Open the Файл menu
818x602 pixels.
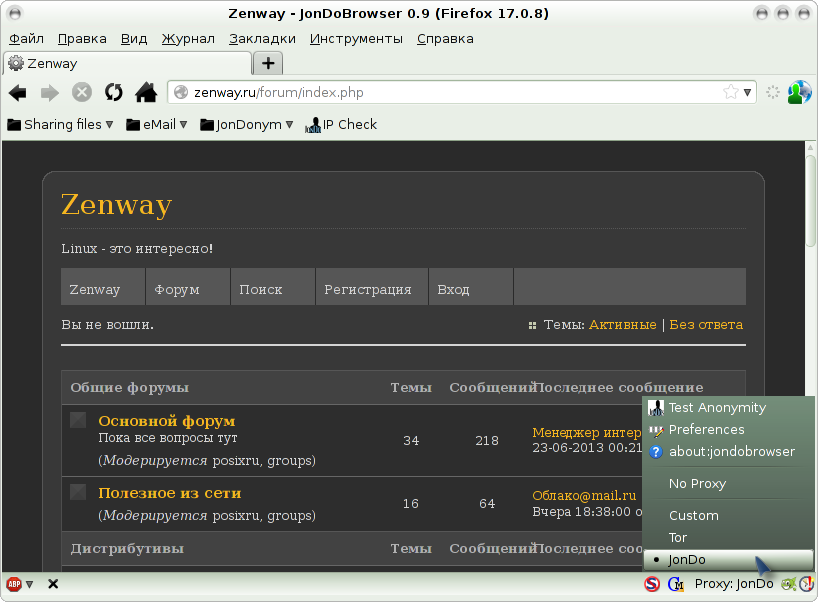[26, 39]
